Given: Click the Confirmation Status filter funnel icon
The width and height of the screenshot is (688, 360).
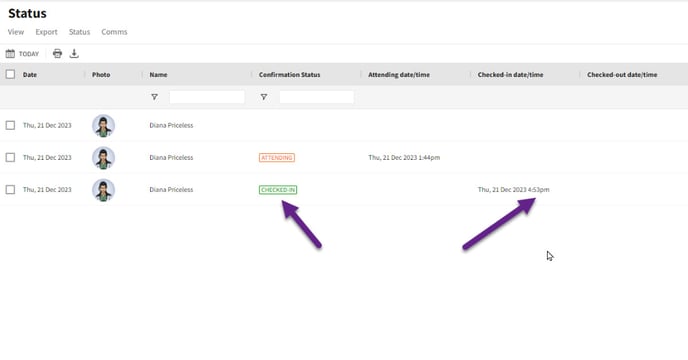Looking at the screenshot, I should 264,97.
